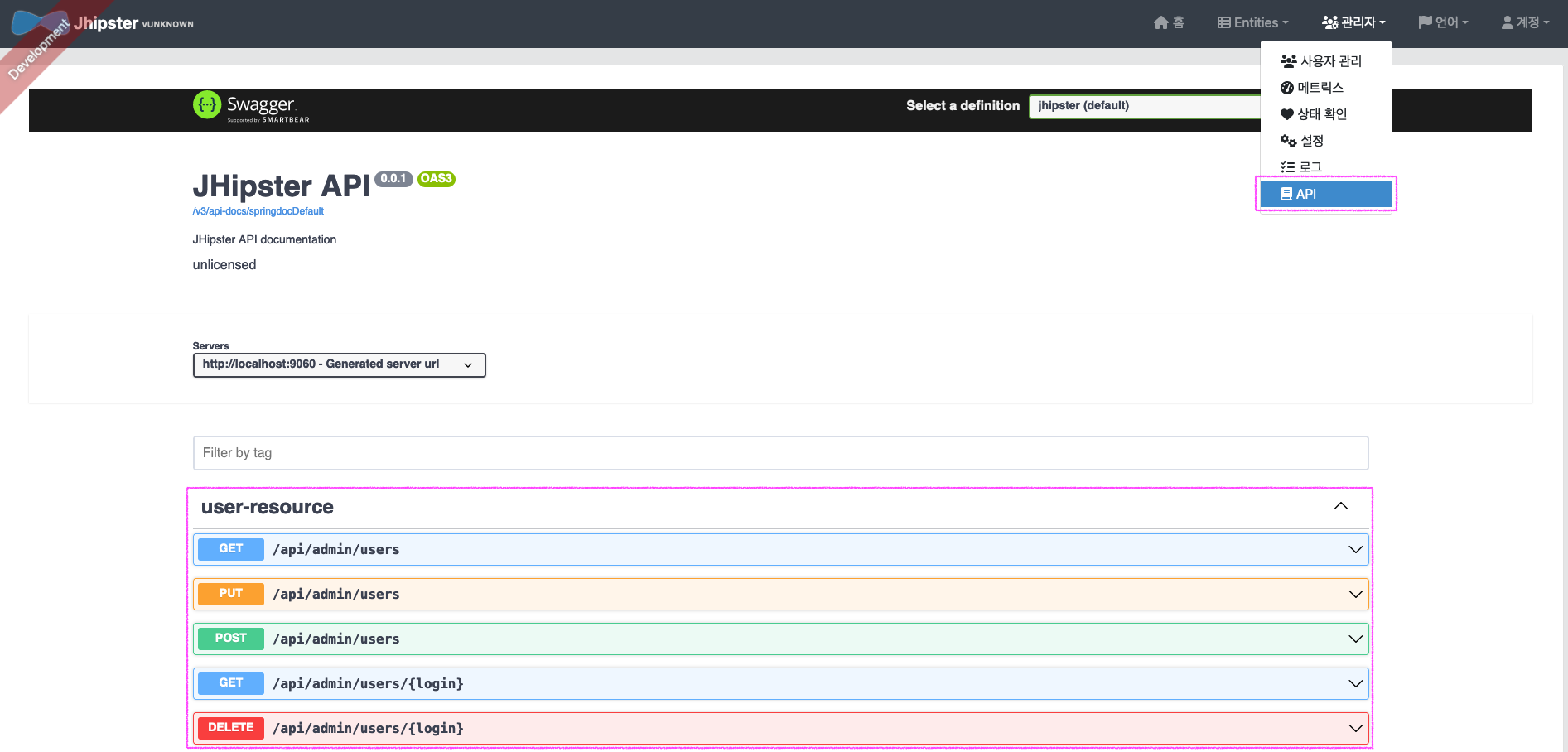The image size is (1568, 752).
Task: Click the JHipster API documentation text
Action: 264,239
